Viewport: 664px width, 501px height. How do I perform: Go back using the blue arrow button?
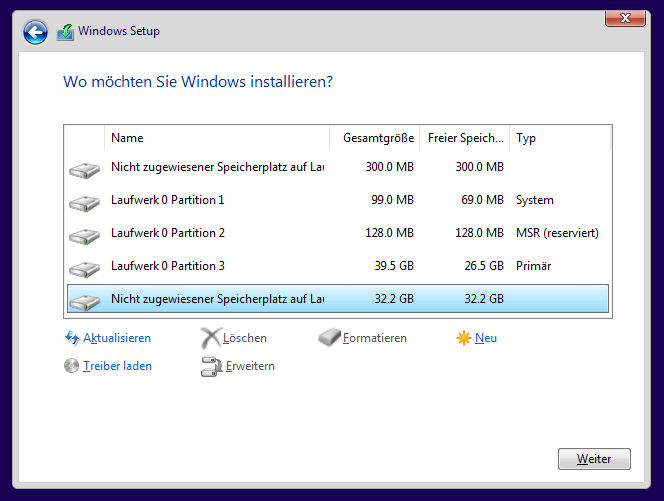tap(35, 32)
